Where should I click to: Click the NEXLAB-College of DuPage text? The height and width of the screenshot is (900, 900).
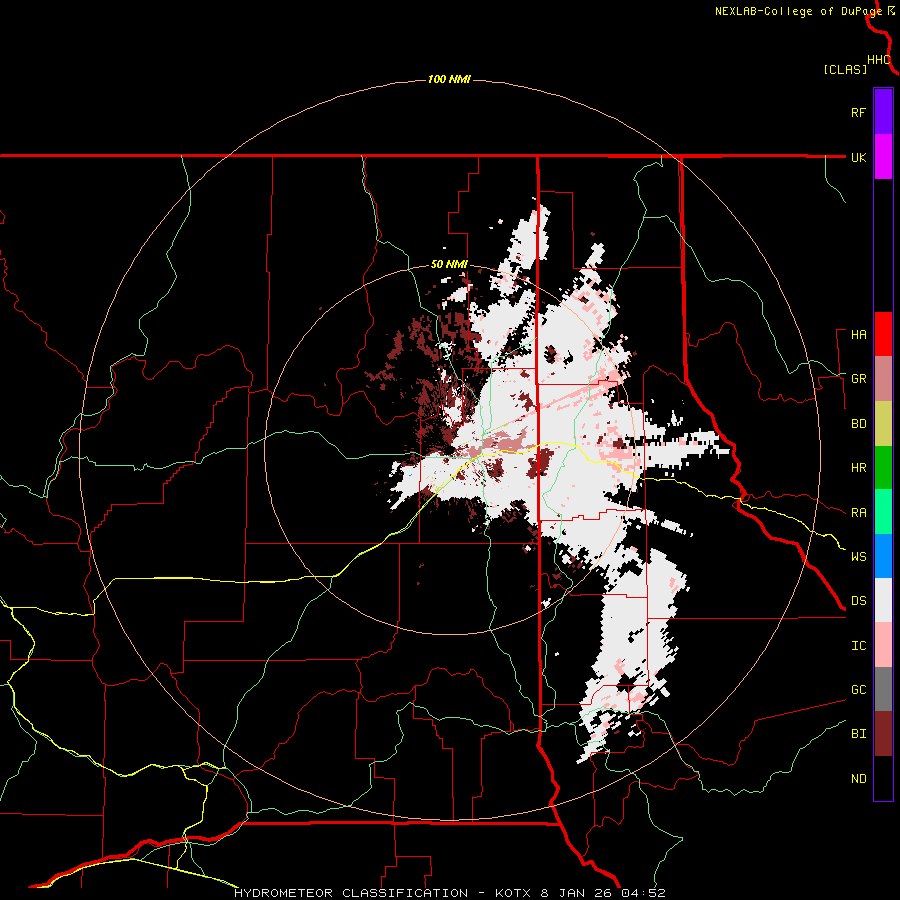[x=798, y=11]
